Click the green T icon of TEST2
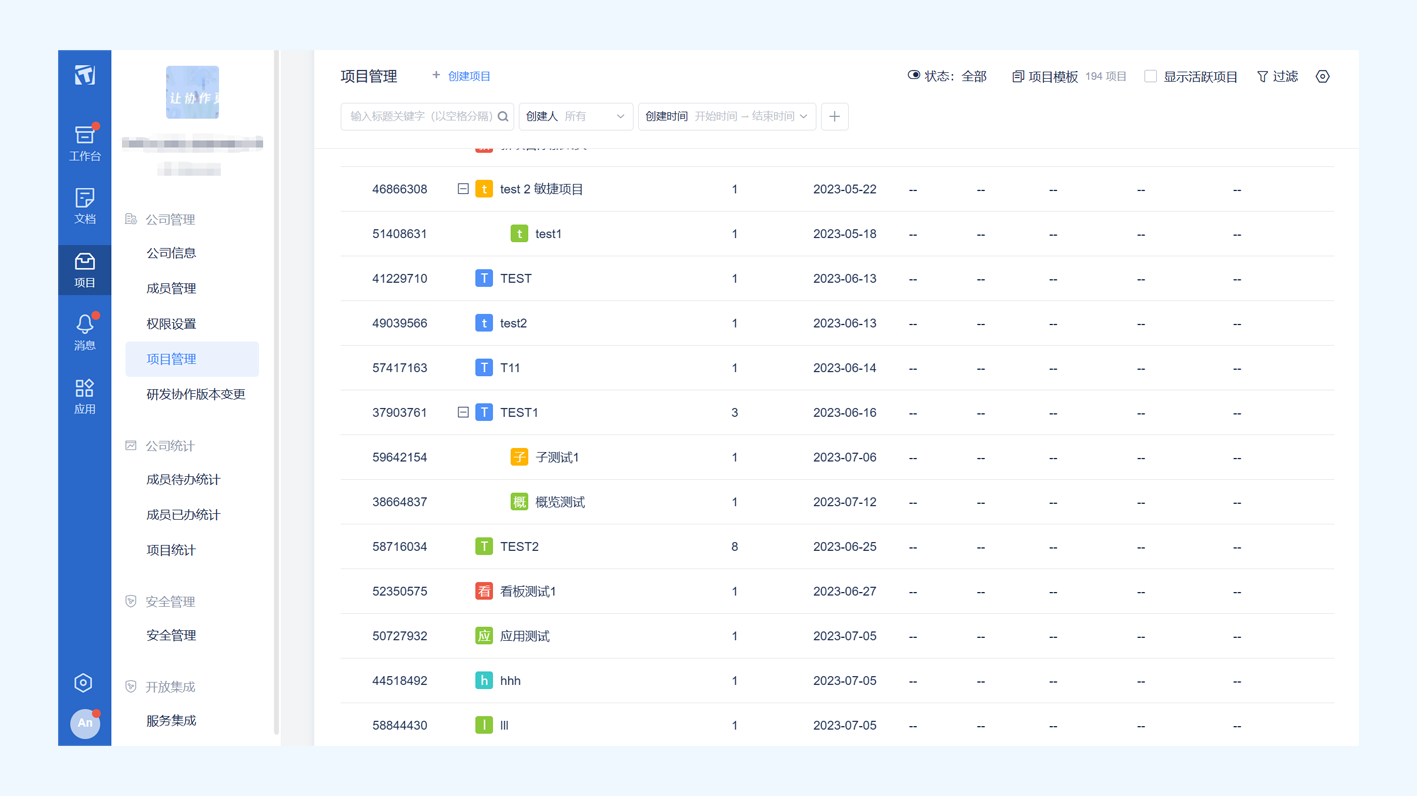The width and height of the screenshot is (1417, 796). coord(484,547)
